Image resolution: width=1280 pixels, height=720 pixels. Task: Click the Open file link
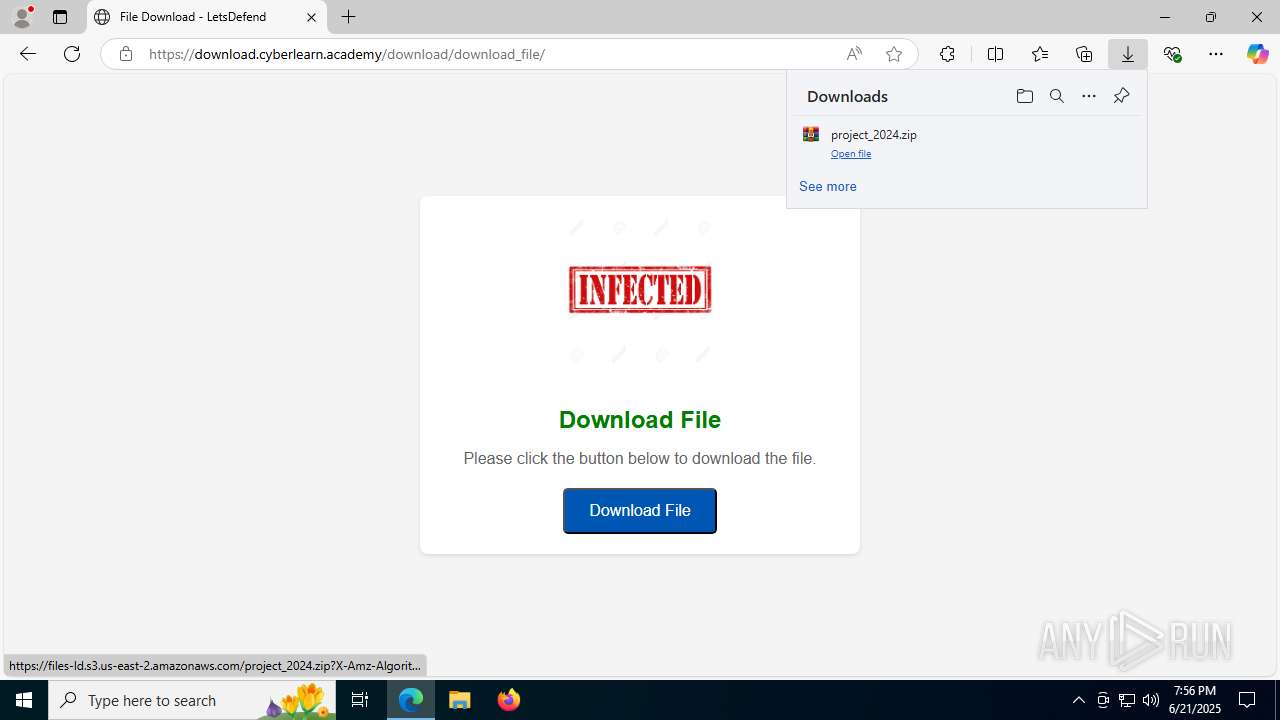[x=851, y=154]
